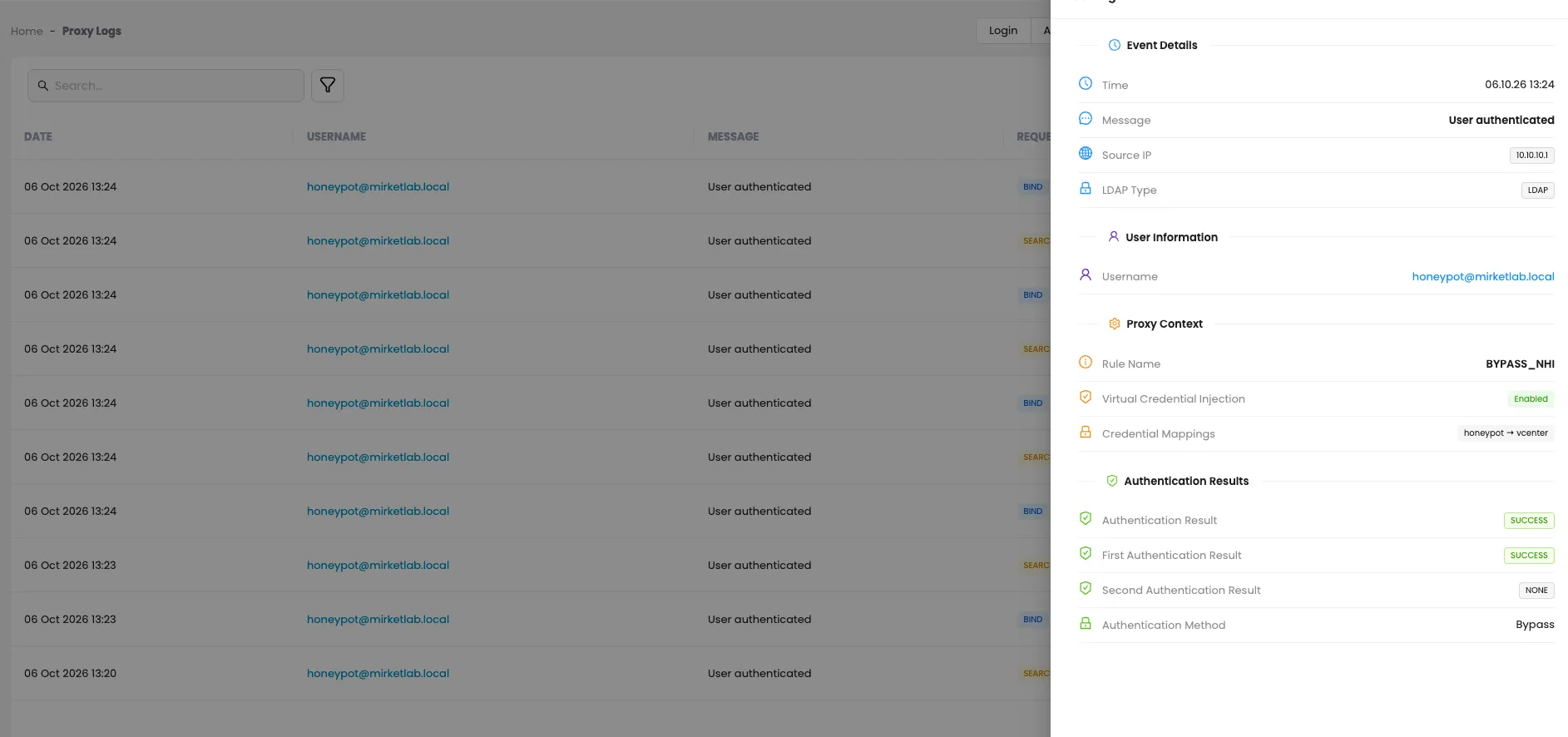The width and height of the screenshot is (1568, 737).
Task: Go to Home breadcrumb link
Action: [27, 31]
